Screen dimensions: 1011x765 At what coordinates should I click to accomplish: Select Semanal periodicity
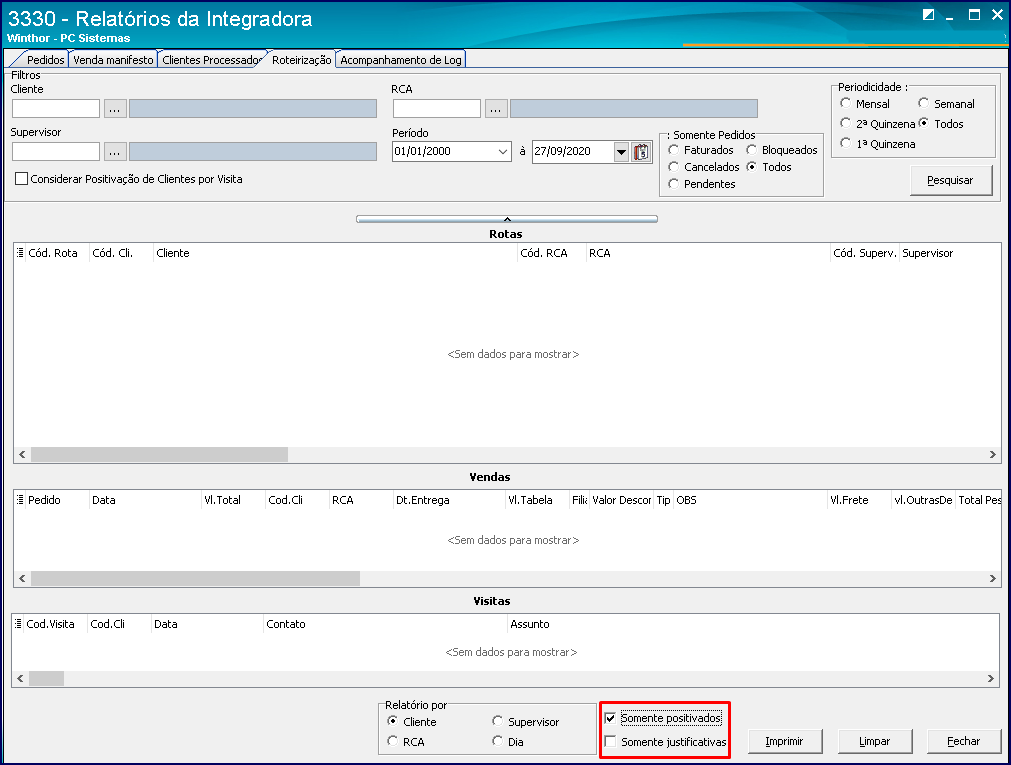(923, 103)
